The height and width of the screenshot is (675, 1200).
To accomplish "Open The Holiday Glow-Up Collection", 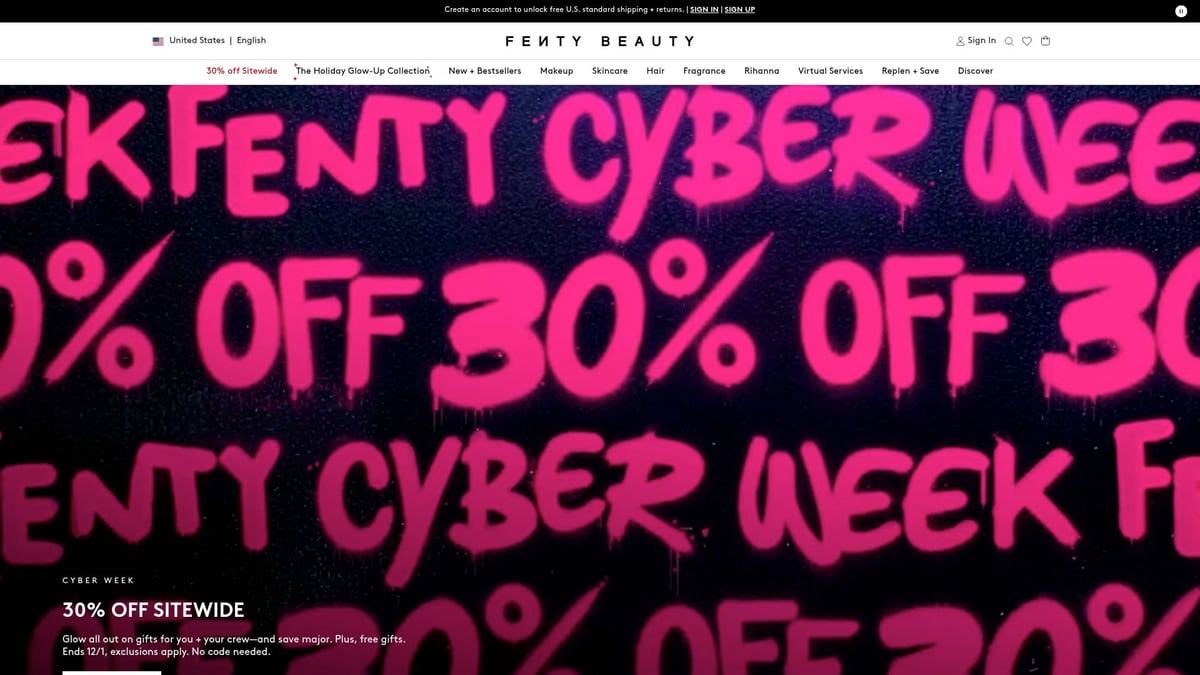I will point(363,71).
